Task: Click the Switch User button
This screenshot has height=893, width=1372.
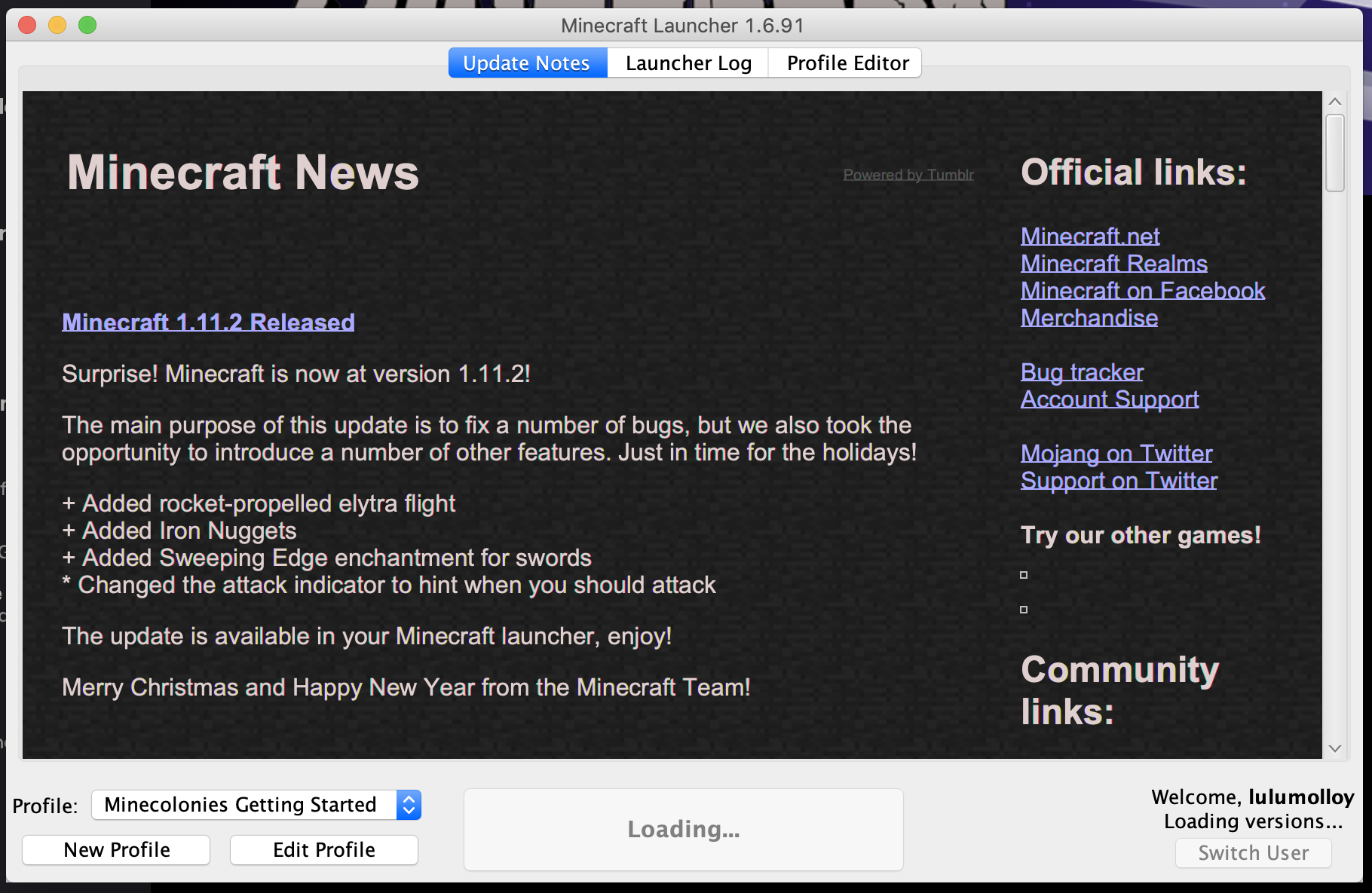Action: point(1254,853)
